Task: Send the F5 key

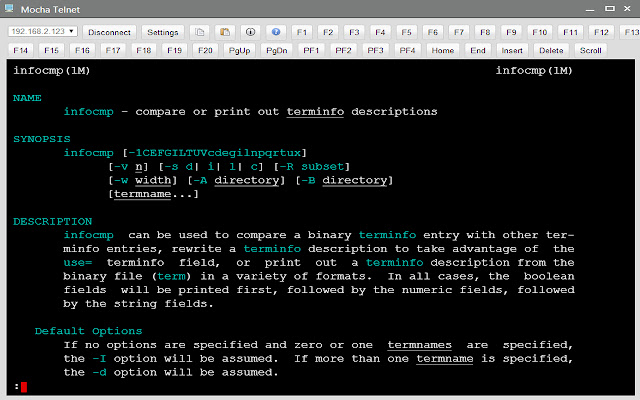Action: [x=406, y=32]
